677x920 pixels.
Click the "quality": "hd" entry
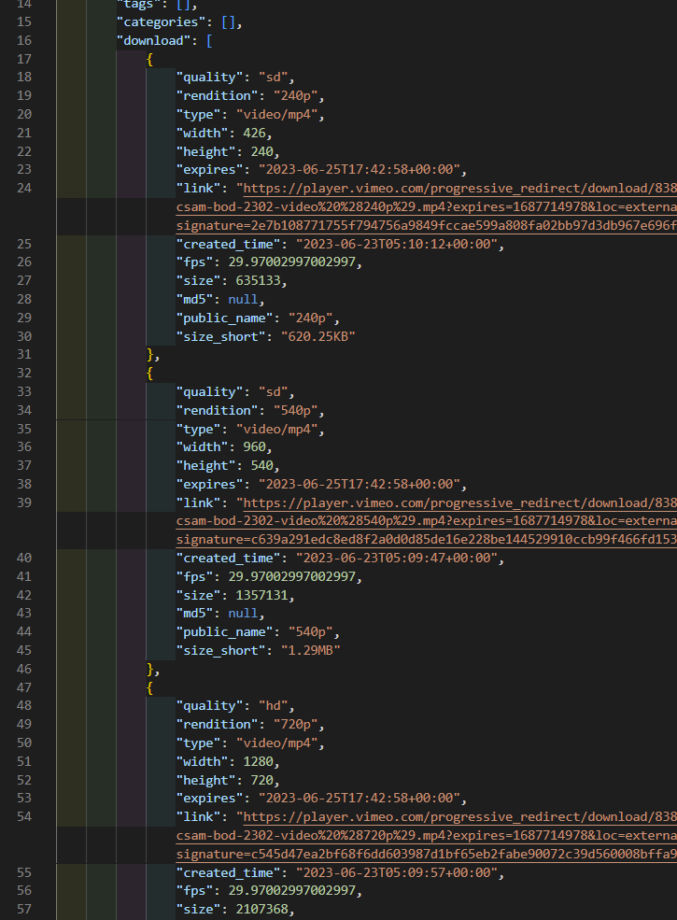235,706
